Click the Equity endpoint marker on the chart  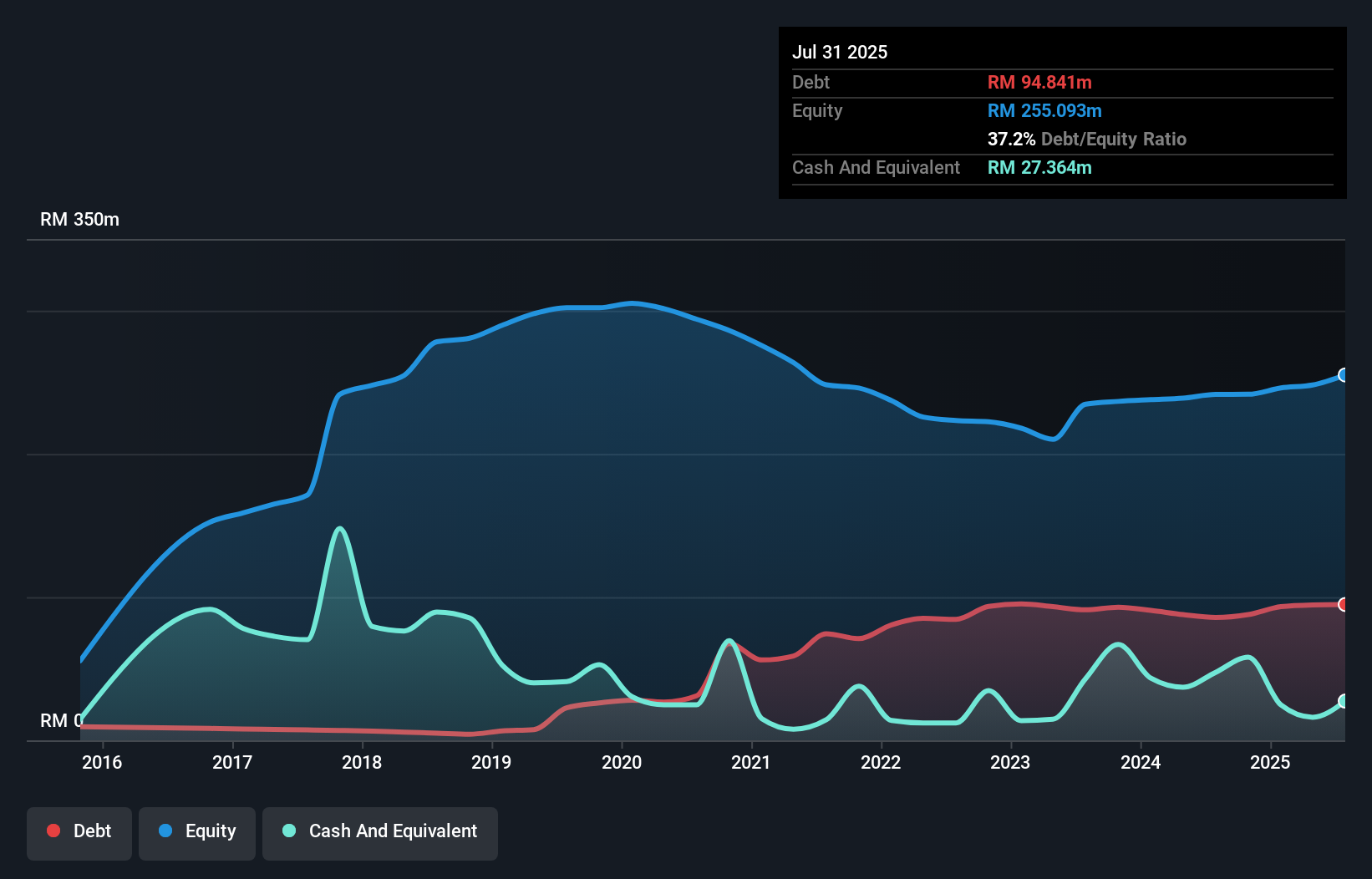[1343, 376]
